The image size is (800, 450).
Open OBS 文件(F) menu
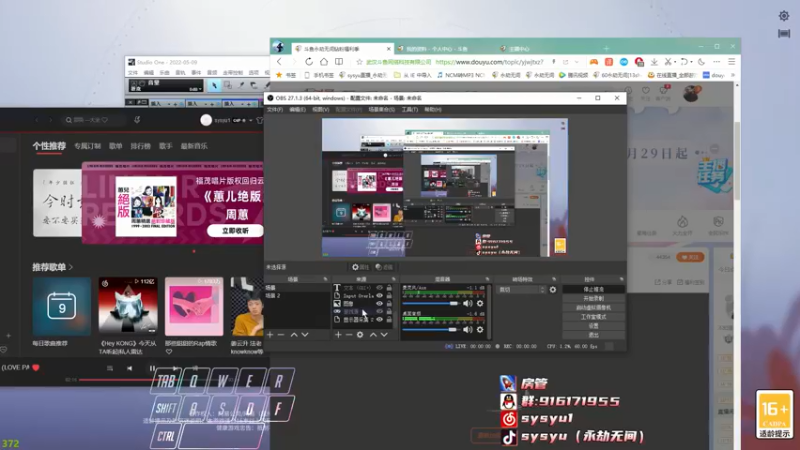click(x=274, y=109)
